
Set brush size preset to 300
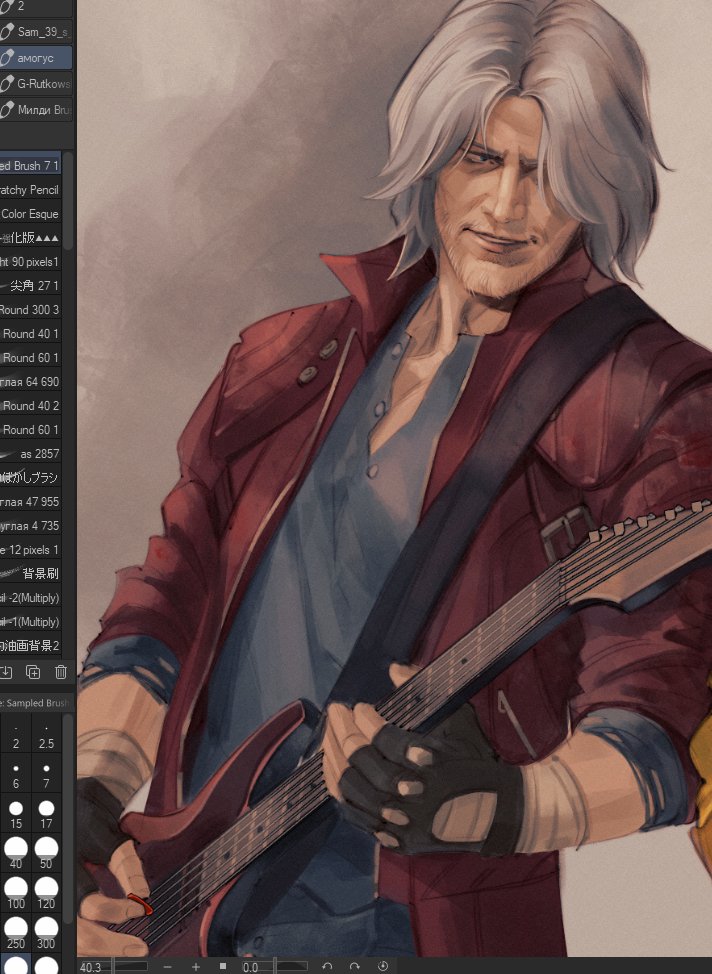(47, 933)
